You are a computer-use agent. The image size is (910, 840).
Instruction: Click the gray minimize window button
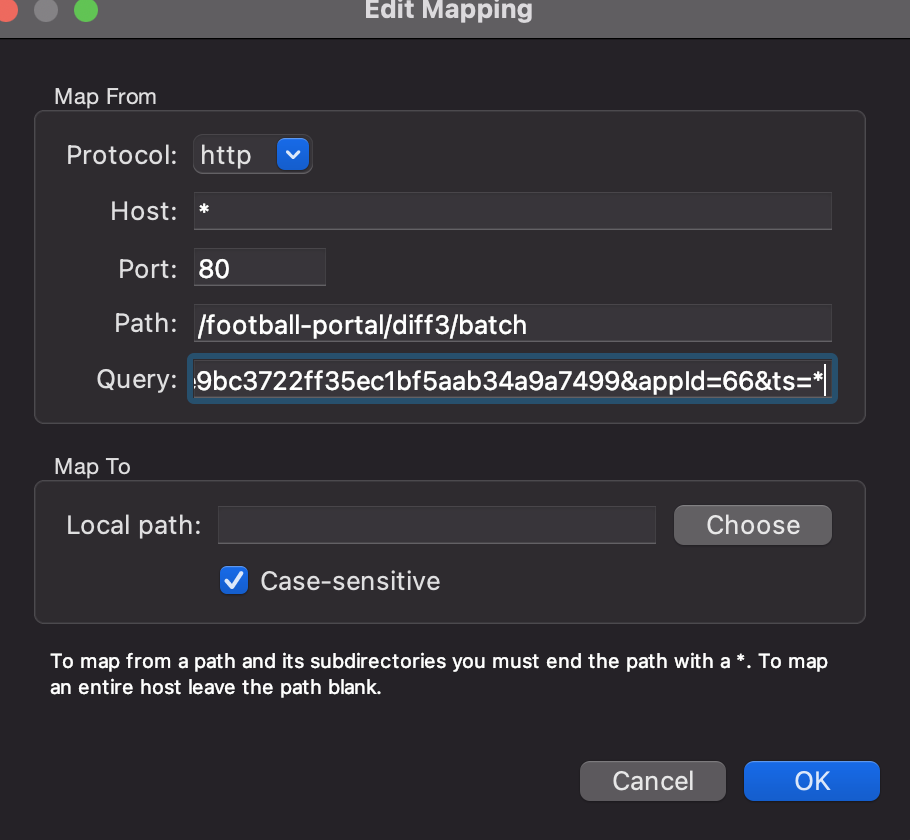pyautogui.click(x=46, y=10)
